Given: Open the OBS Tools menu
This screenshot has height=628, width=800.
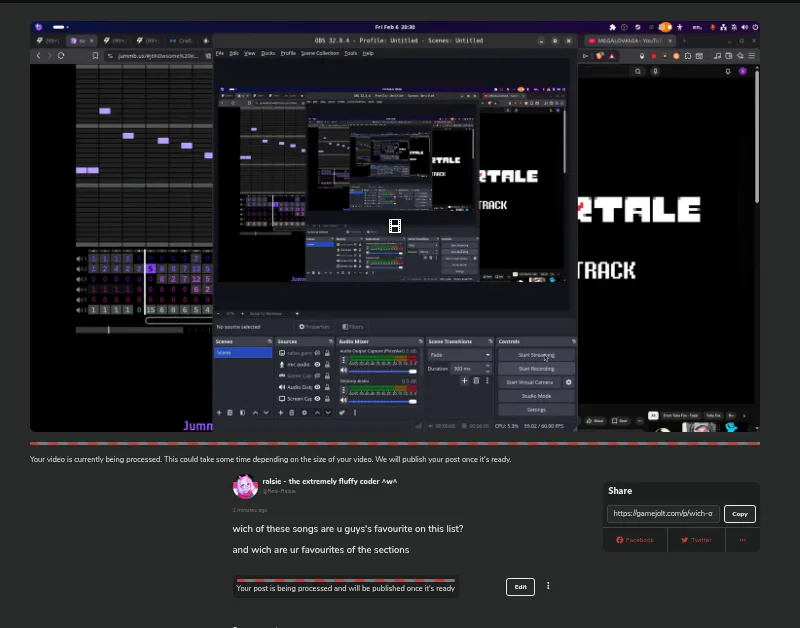Looking at the screenshot, I should (351, 53).
